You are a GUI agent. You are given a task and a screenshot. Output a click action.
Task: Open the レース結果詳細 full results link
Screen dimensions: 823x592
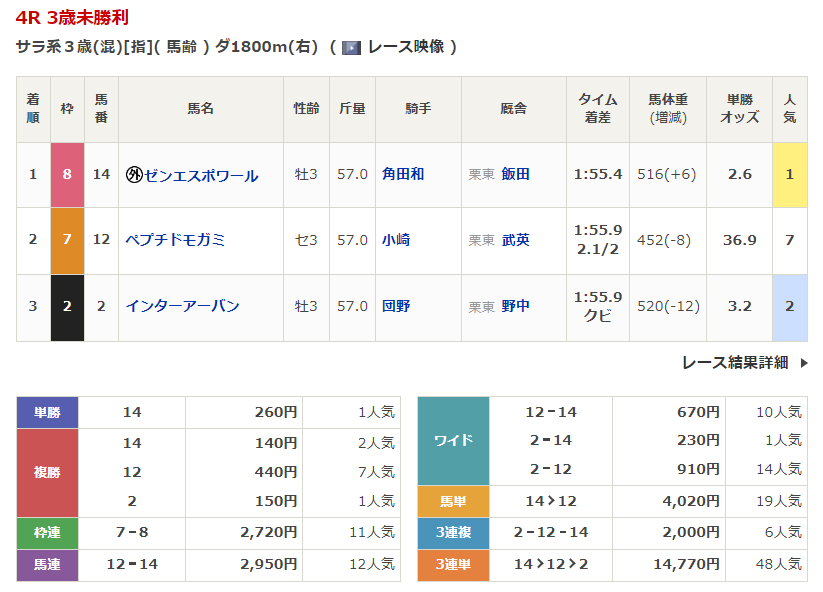pos(735,363)
